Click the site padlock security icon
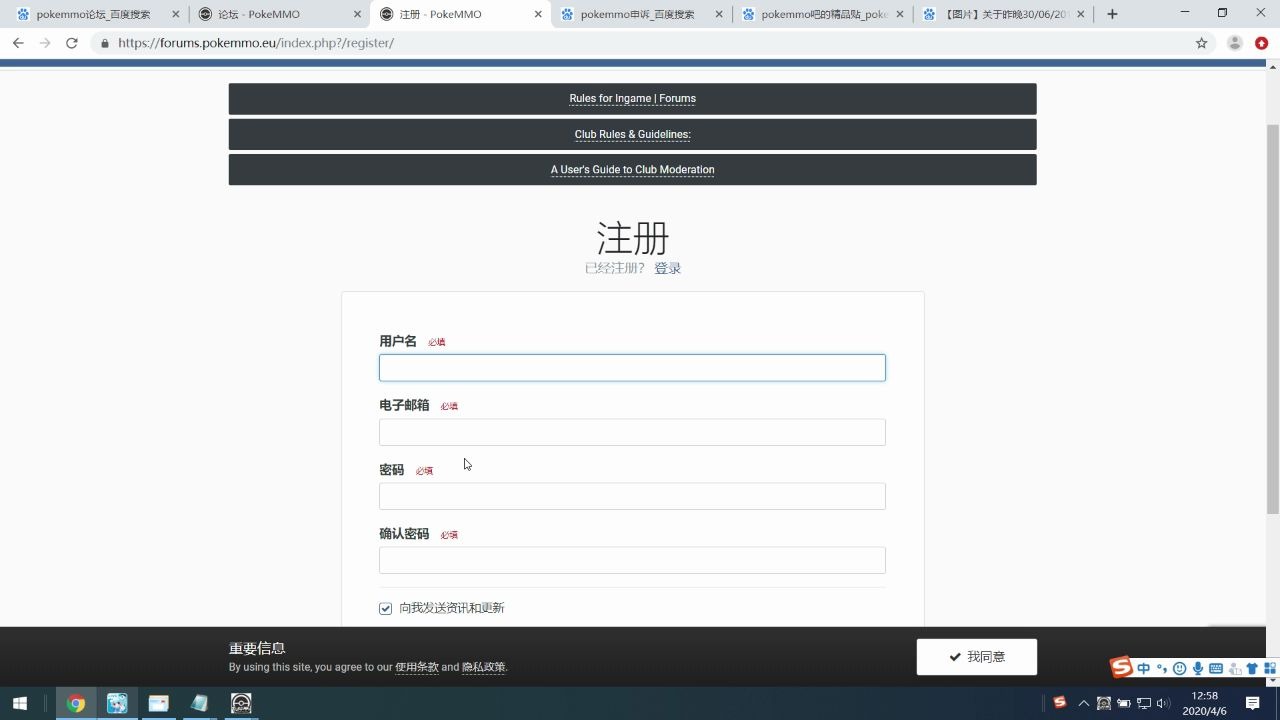This screenshot has width=1280, height=720. pos(105,43)
